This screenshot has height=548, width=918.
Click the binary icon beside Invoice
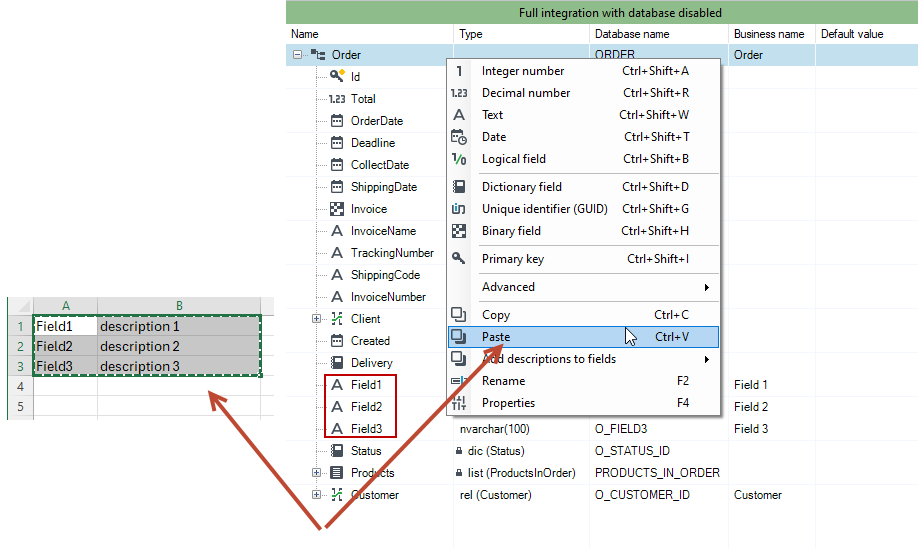(337, 208)
